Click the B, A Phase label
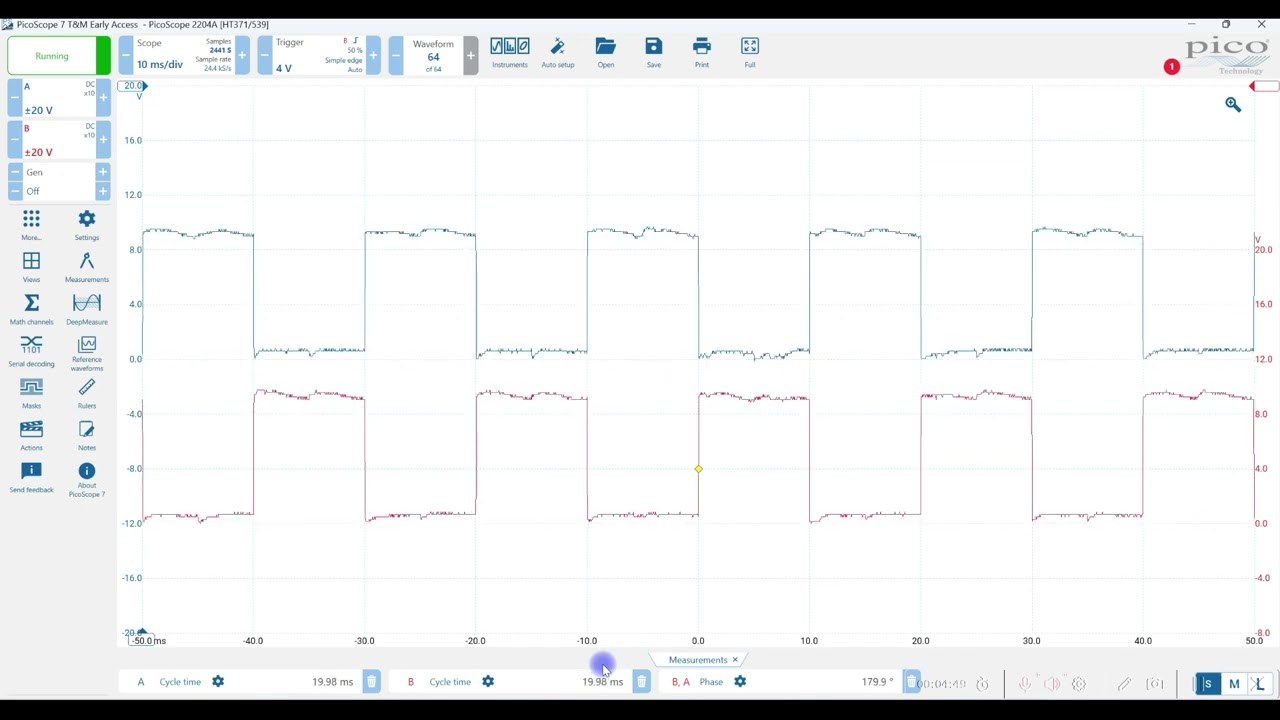This screenshot has width=1280, height=720. point(711,682)
